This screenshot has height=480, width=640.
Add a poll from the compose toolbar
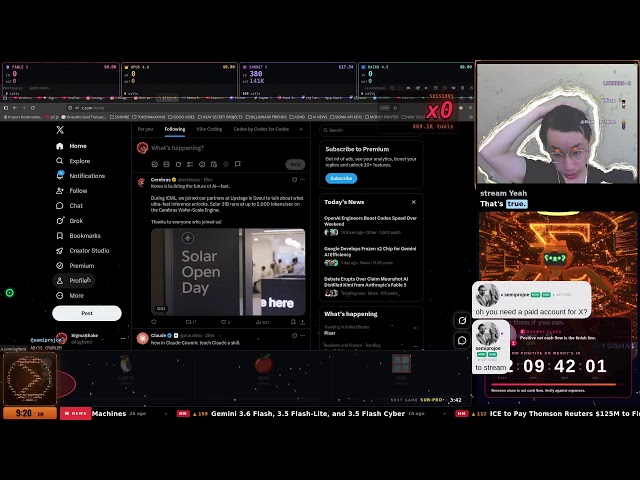[190, 164]
